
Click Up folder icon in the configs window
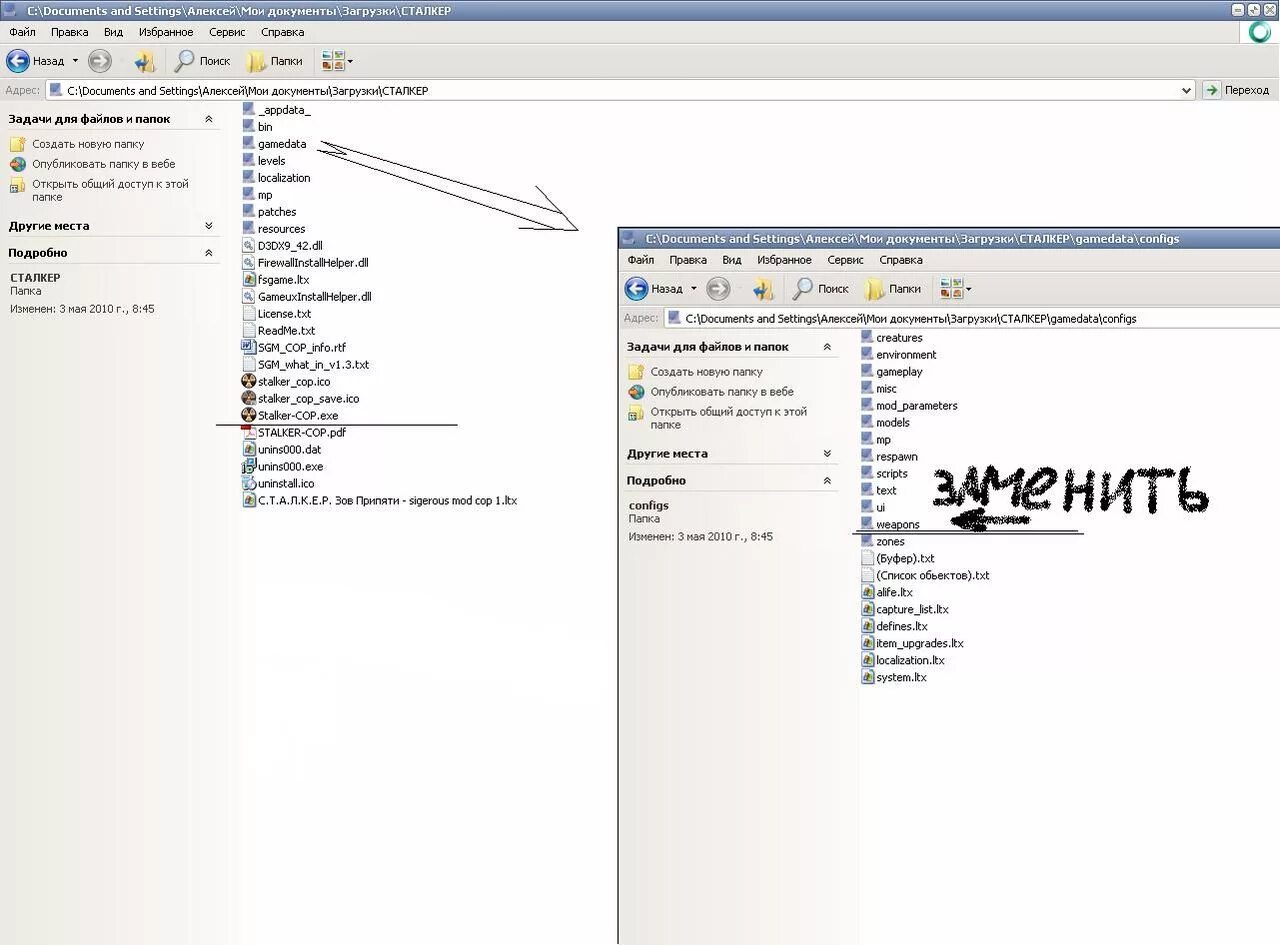tap(764, 289)
